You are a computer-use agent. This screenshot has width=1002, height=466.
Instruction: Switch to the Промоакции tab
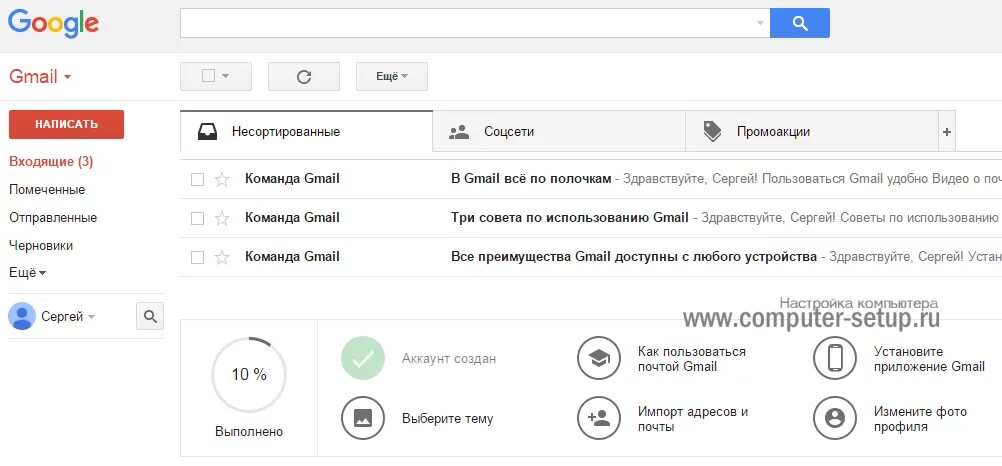[x=812, y=132]
